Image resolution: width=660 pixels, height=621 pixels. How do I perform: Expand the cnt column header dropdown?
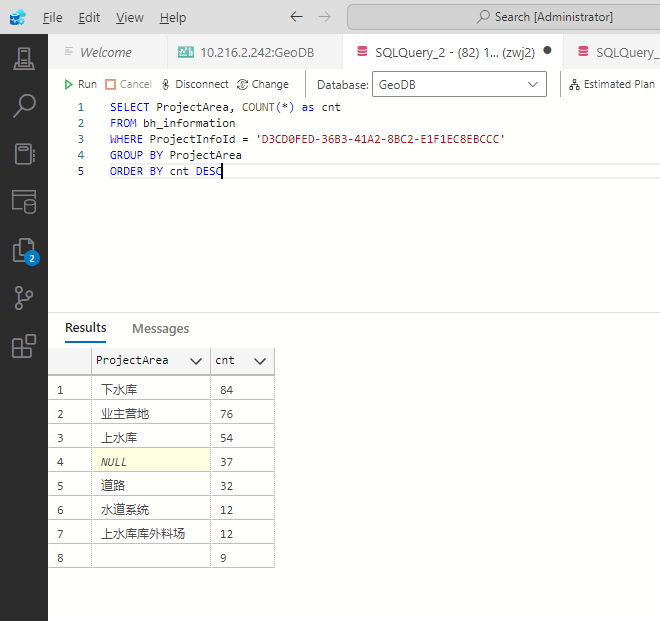coord(260,361)
